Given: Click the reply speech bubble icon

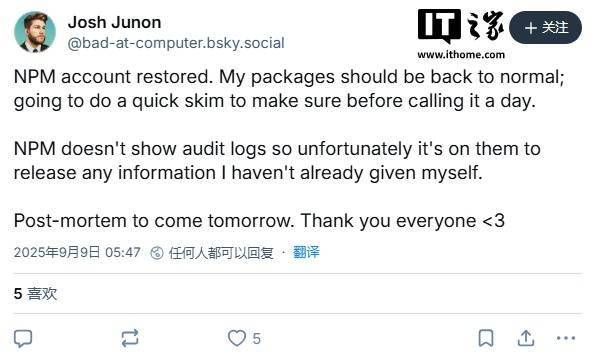Looking at the screenshot, I should (23, 338).
